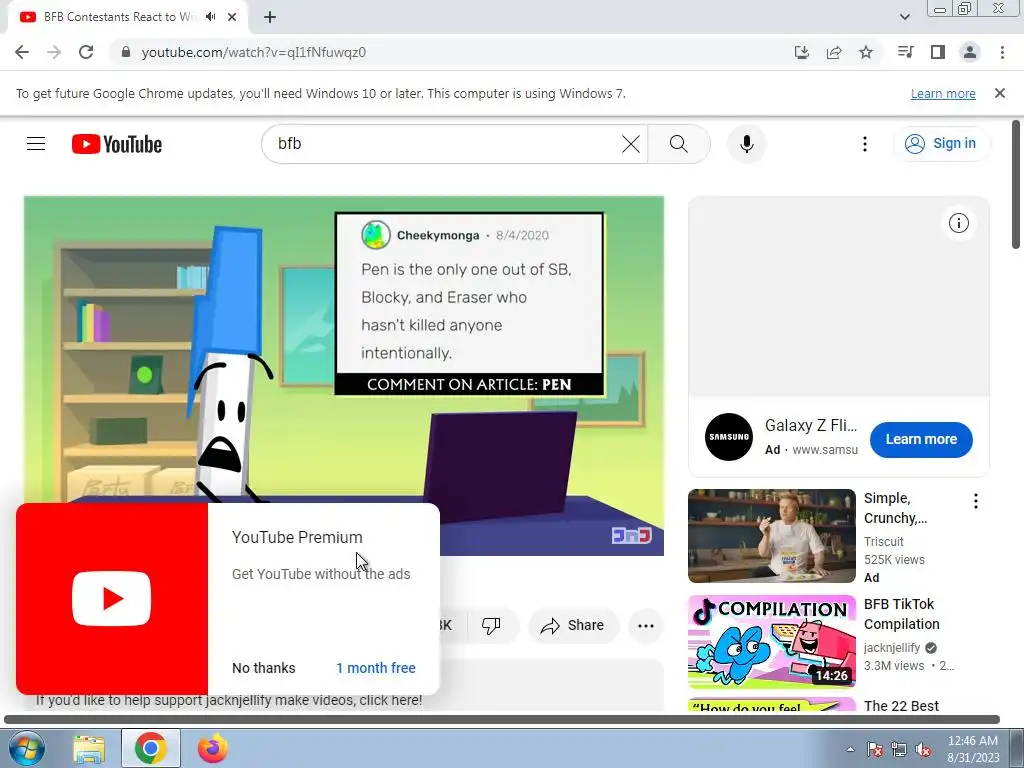Open BFB TikTok Compilation thumbnail

click(771, 641)
